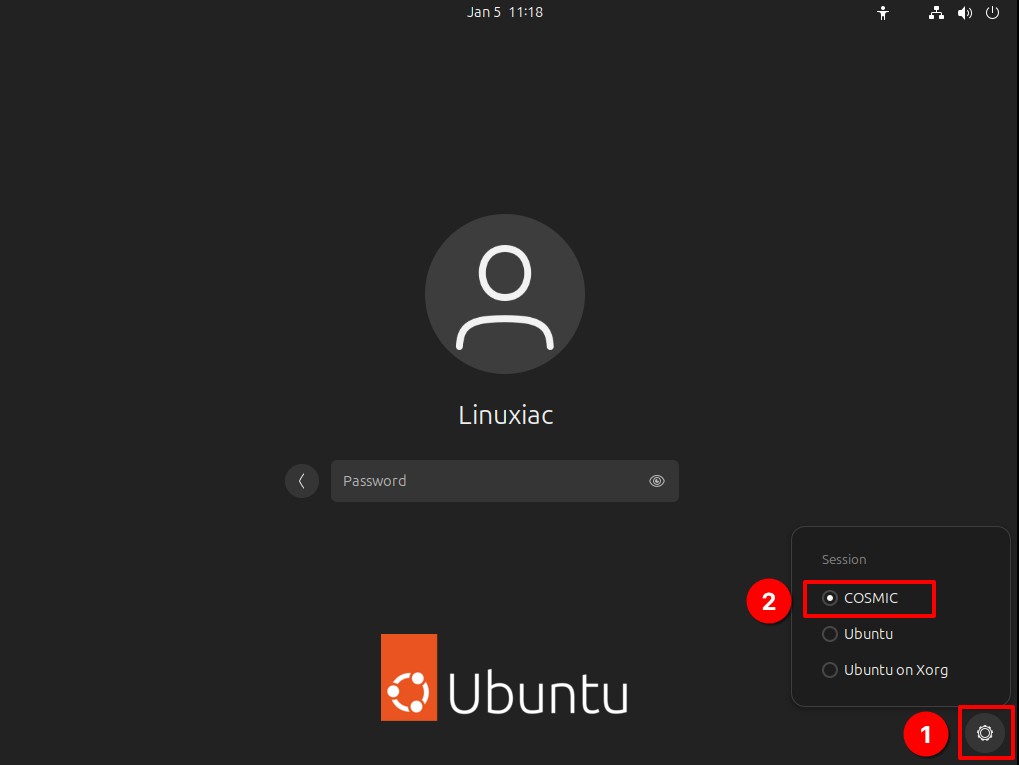1019x765 pixels.
Task: Click the red number 1 annotation badge
Action: pyautogui.click(x=925, y=736)
